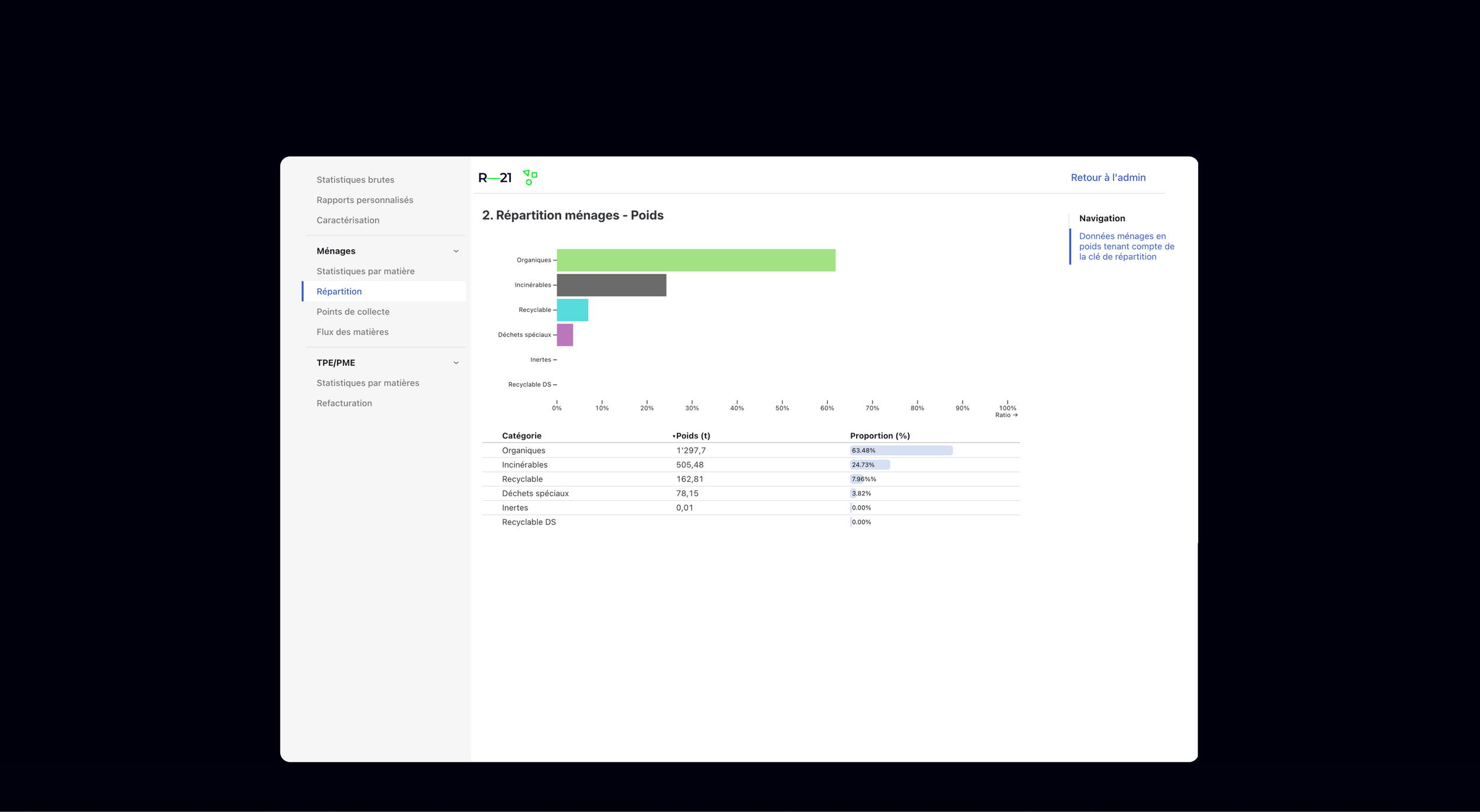Collapse the Ménages section chevron
1480x812 pixels.
(456, 251)
